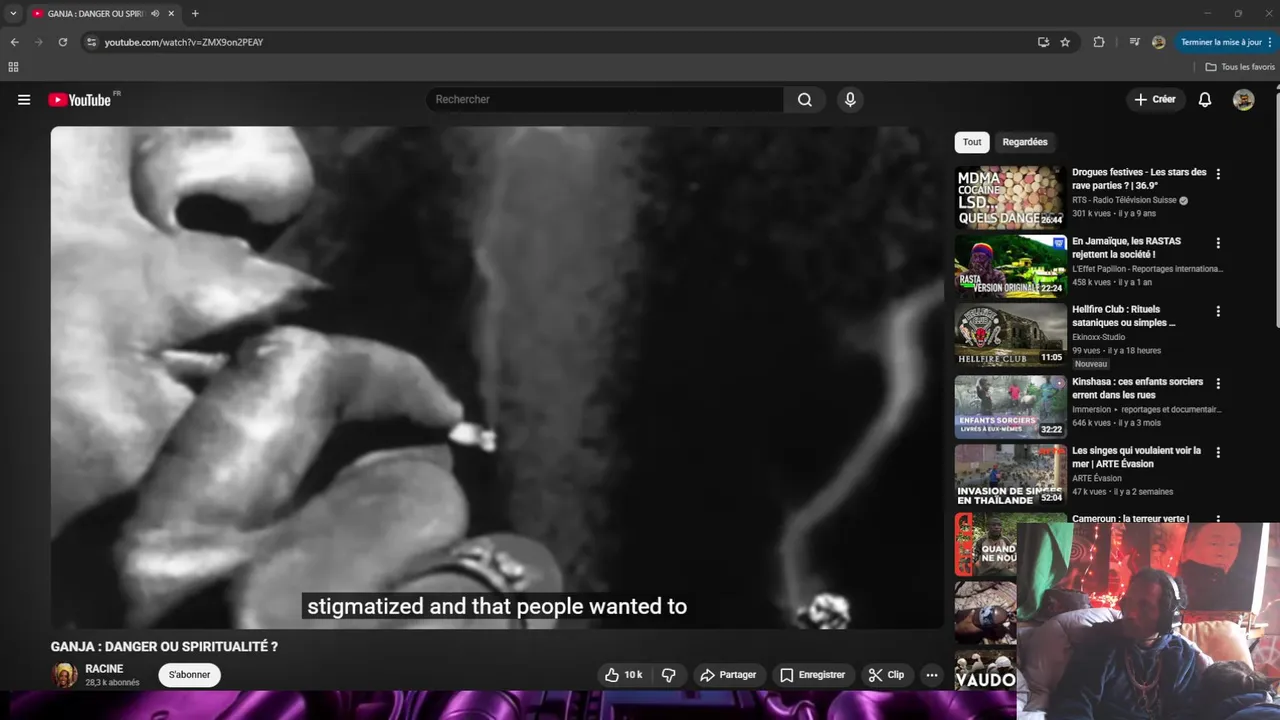1280x720 pixels.
Task: Switch to the GANJA YouTube tab
Action: coord(102,14)
